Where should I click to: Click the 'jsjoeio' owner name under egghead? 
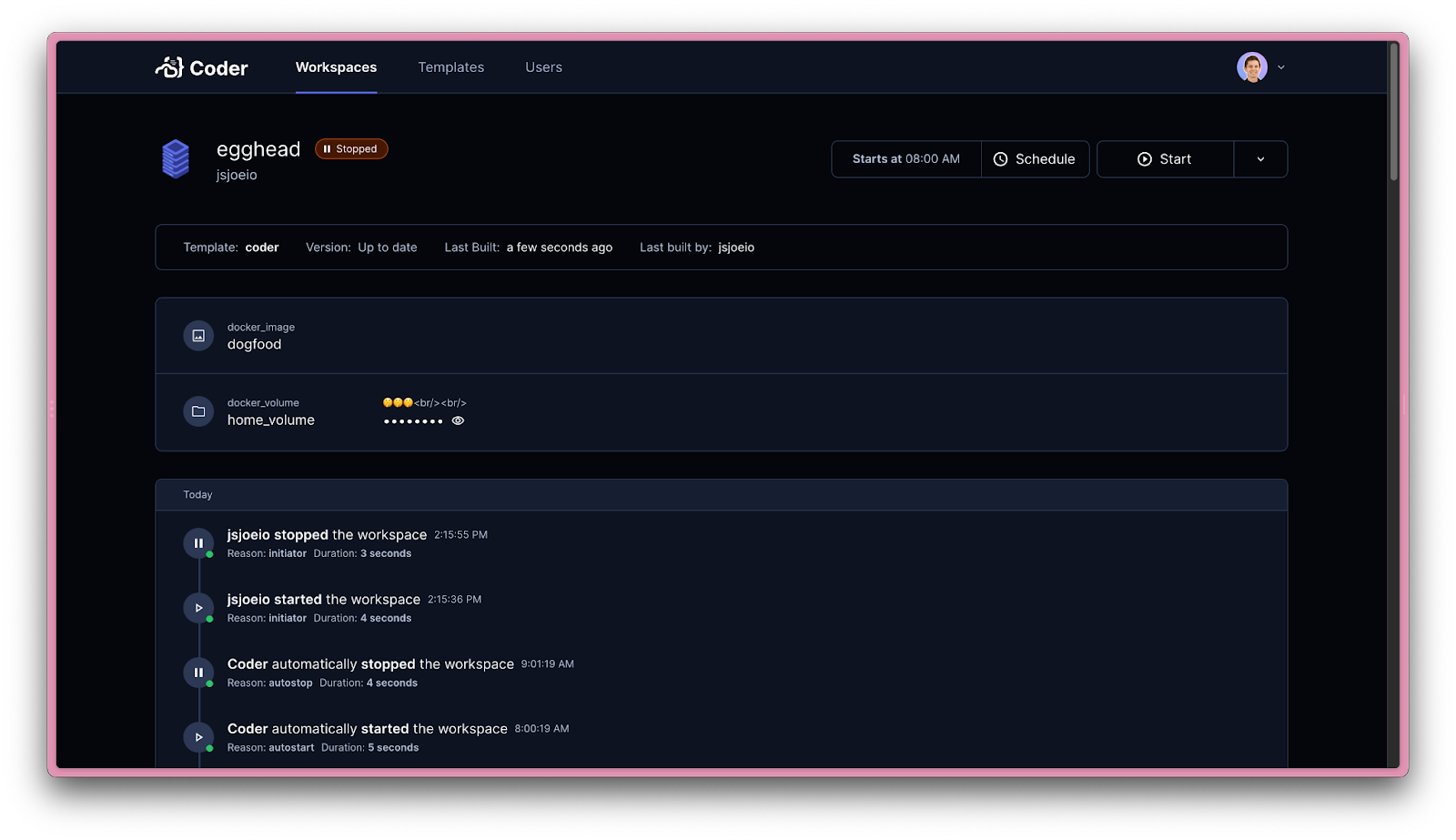(237, 175)
